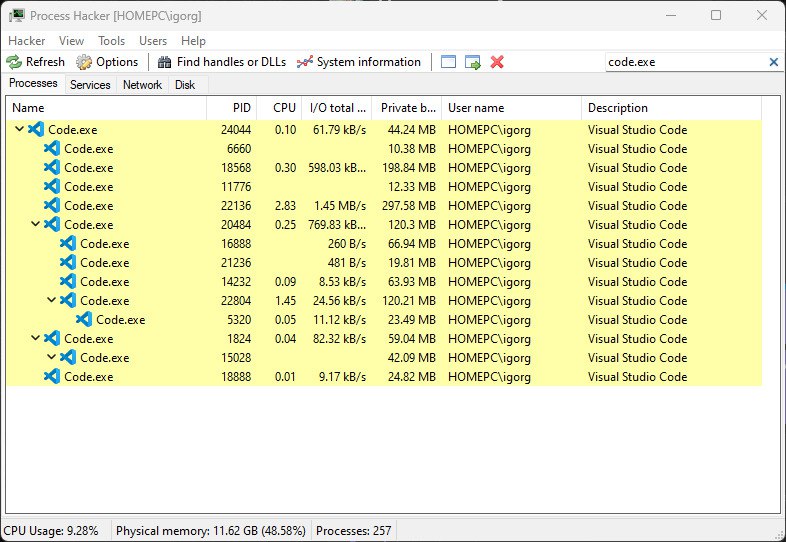Click the 297.58 MB private bytes cell
The image size is (786, 542).
tap(409, 206)
